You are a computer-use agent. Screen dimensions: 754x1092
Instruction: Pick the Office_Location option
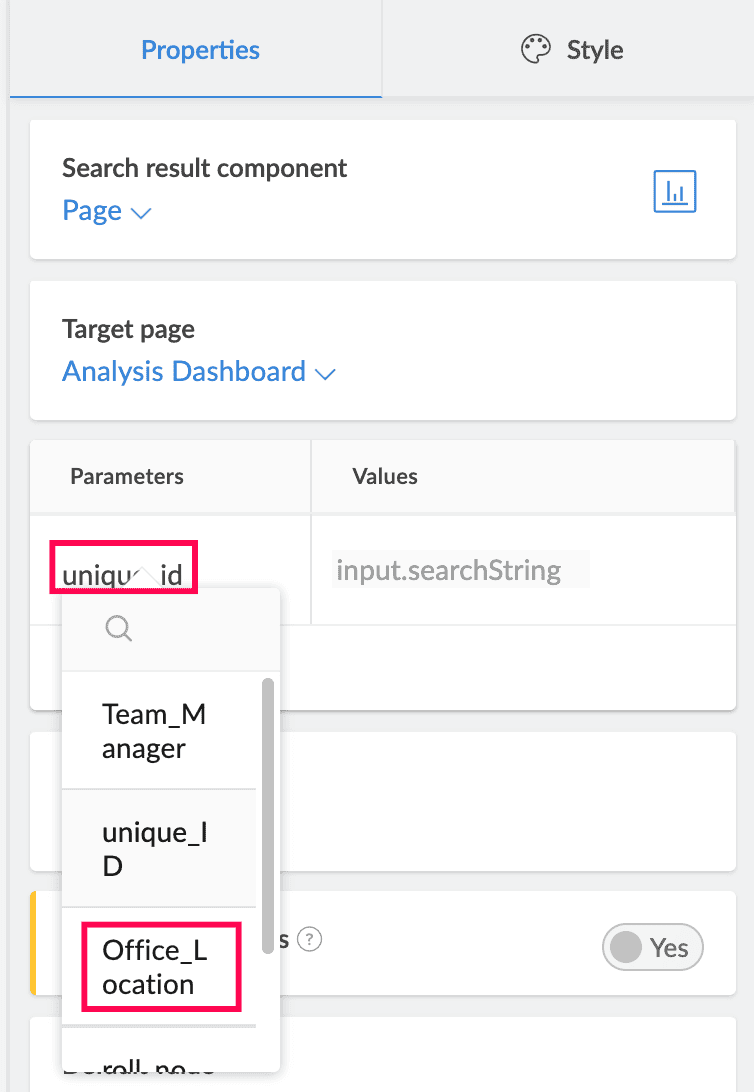pyautogui.click(x=155, y=967)
